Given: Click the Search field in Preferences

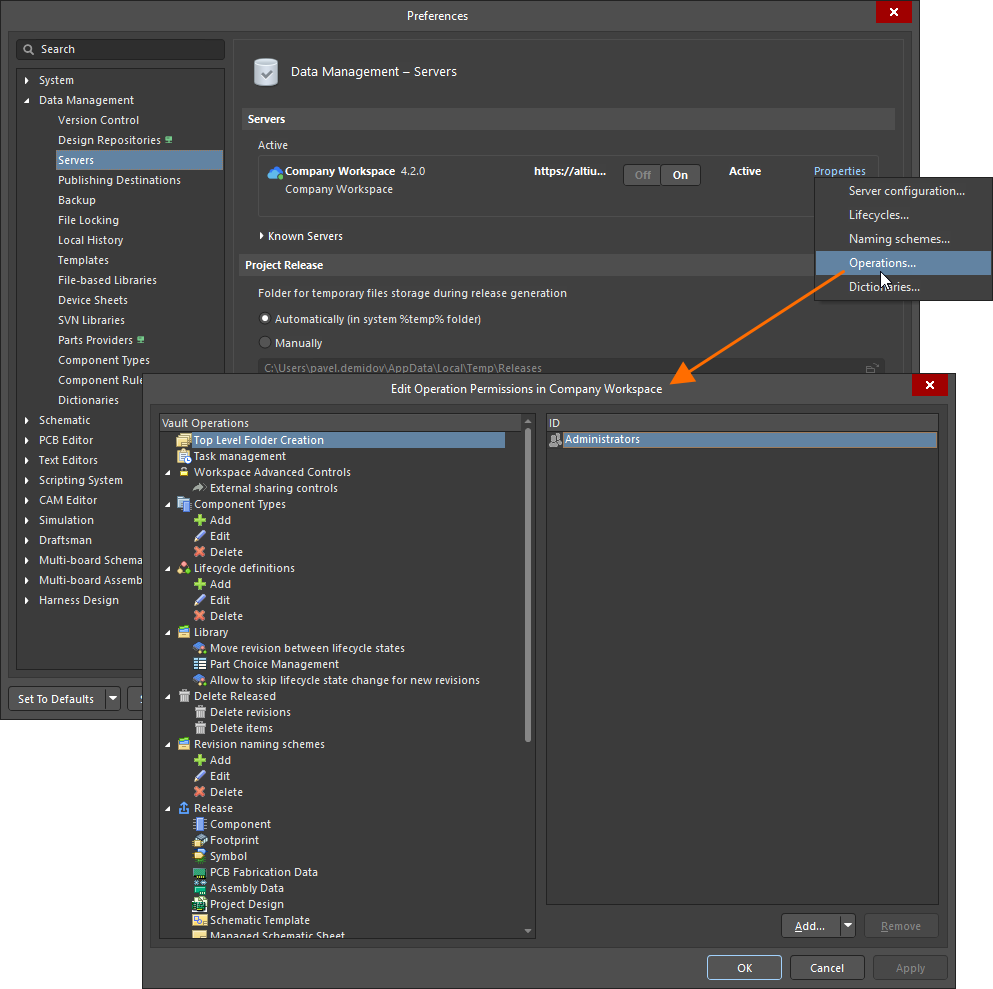Looking at the screenshot, I should [120, 49].
